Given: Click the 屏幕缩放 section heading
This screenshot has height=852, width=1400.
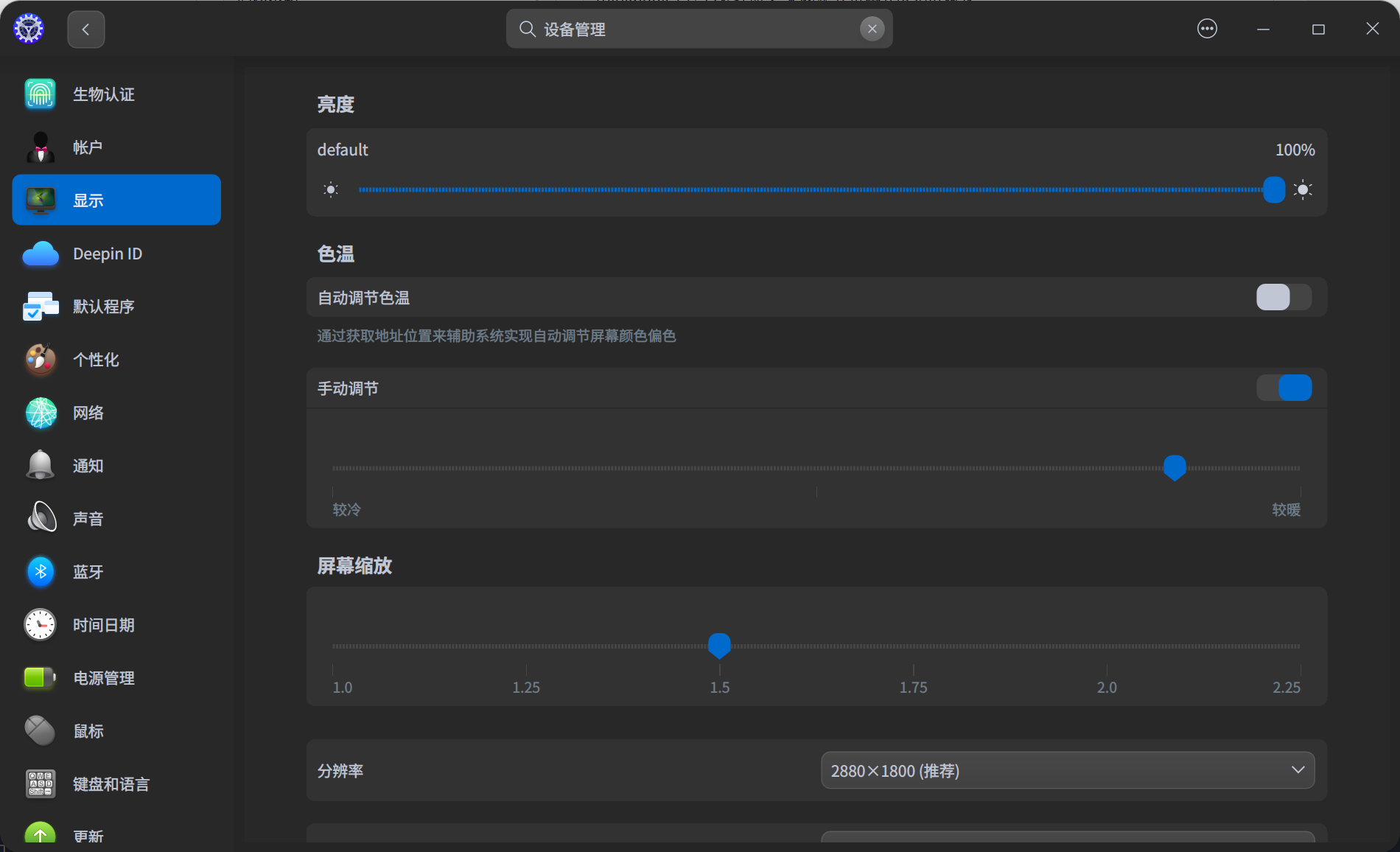Looking at the screenshot, I should tap(354, 565).
